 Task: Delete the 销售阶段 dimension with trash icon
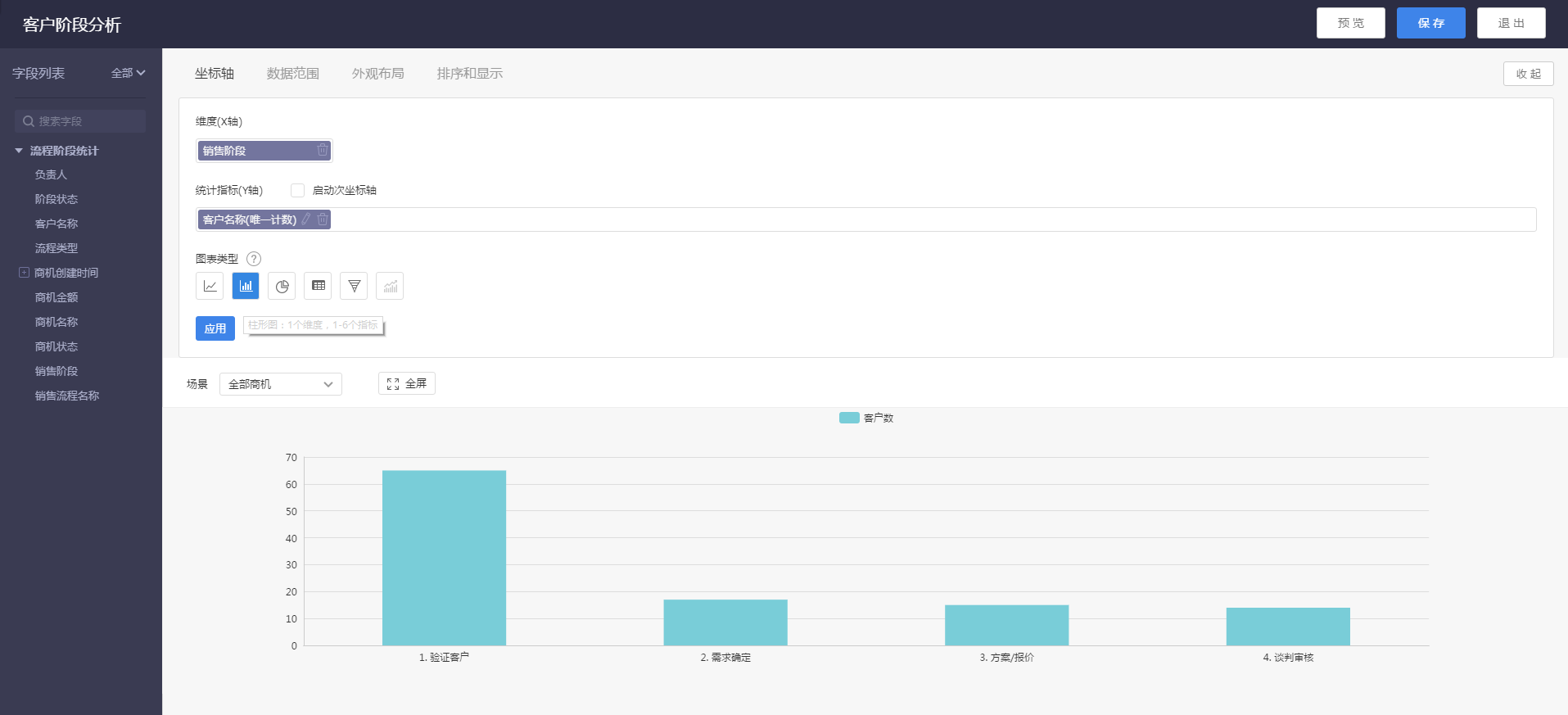323,150
